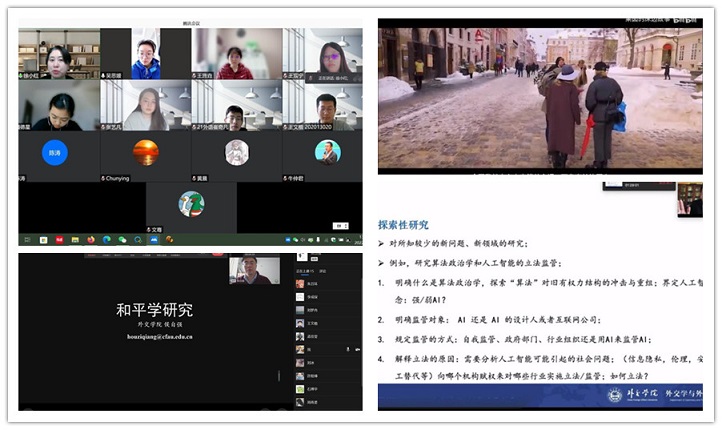The height and width of the screenshot is (430, 722).
Task: Select the first participant in member list
Action: (x=300, y=283)
